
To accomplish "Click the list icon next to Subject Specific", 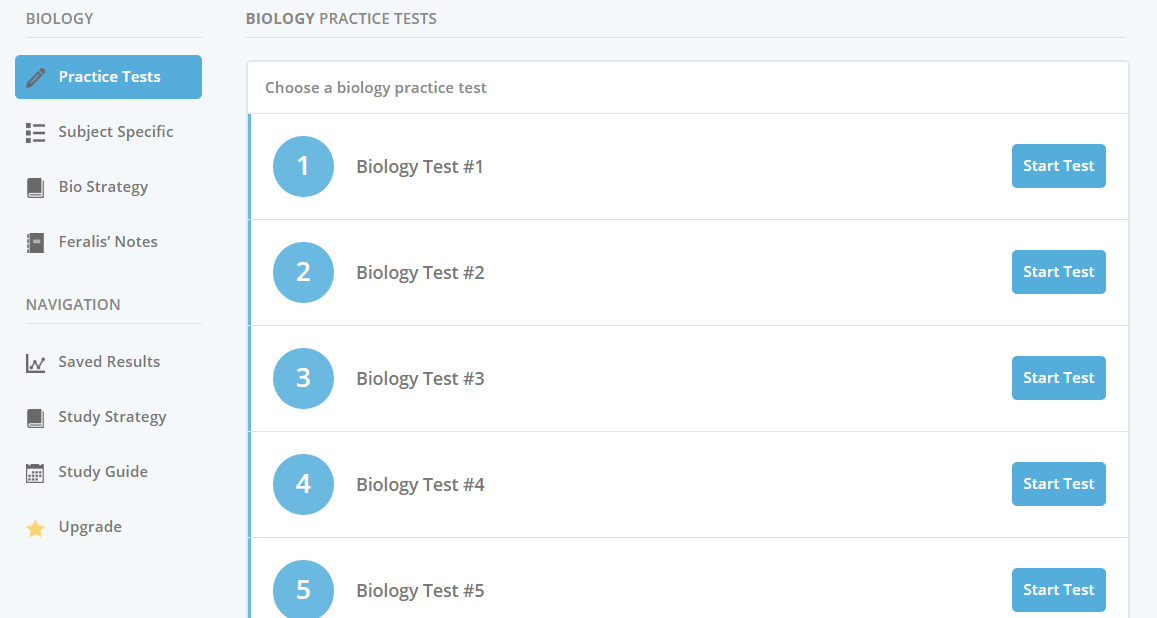I will [x=35, y=133].
